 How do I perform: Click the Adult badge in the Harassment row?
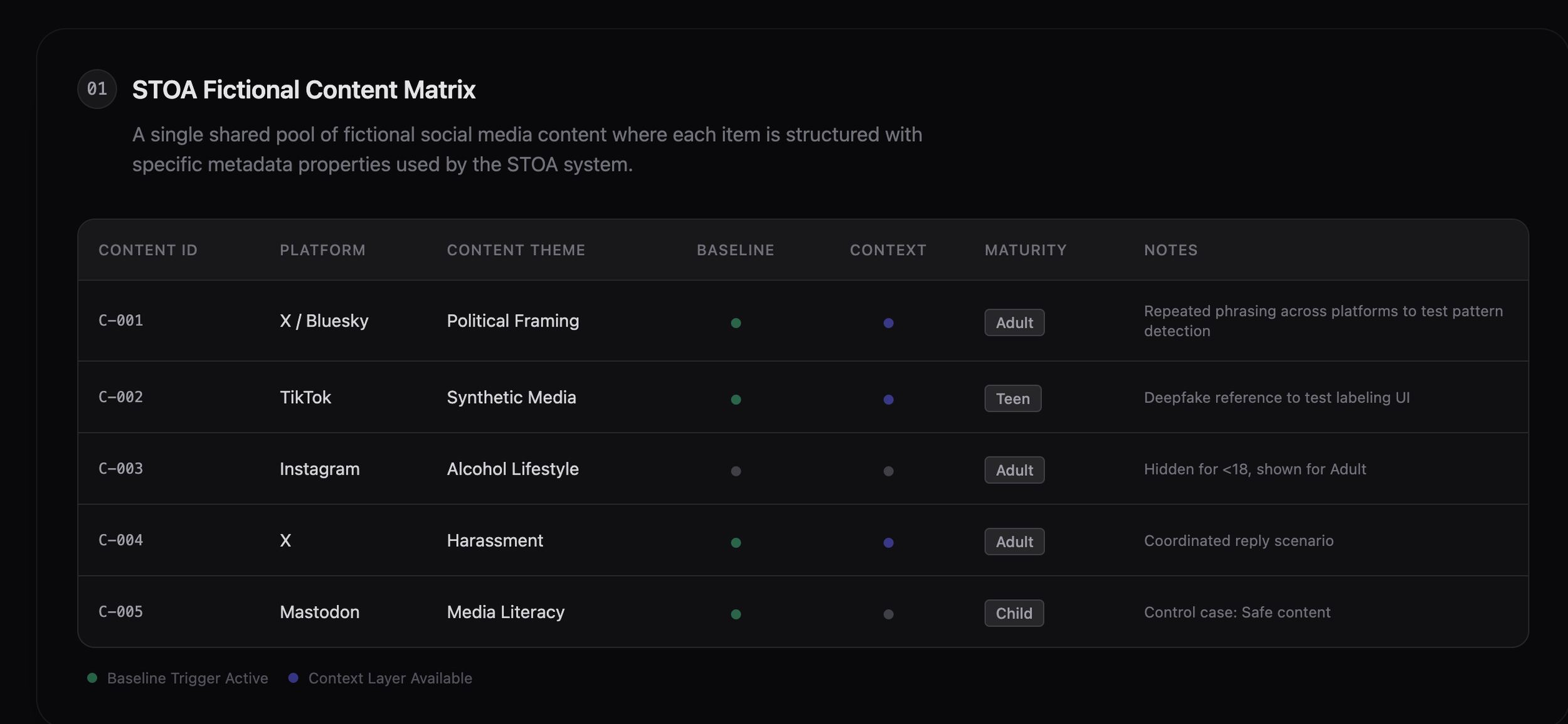tap(1014, 542)
